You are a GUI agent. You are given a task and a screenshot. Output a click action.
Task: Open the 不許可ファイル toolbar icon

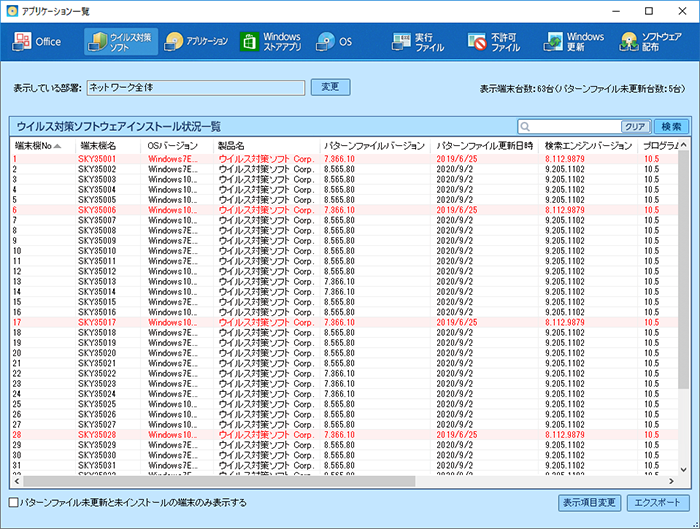[494, 42]
